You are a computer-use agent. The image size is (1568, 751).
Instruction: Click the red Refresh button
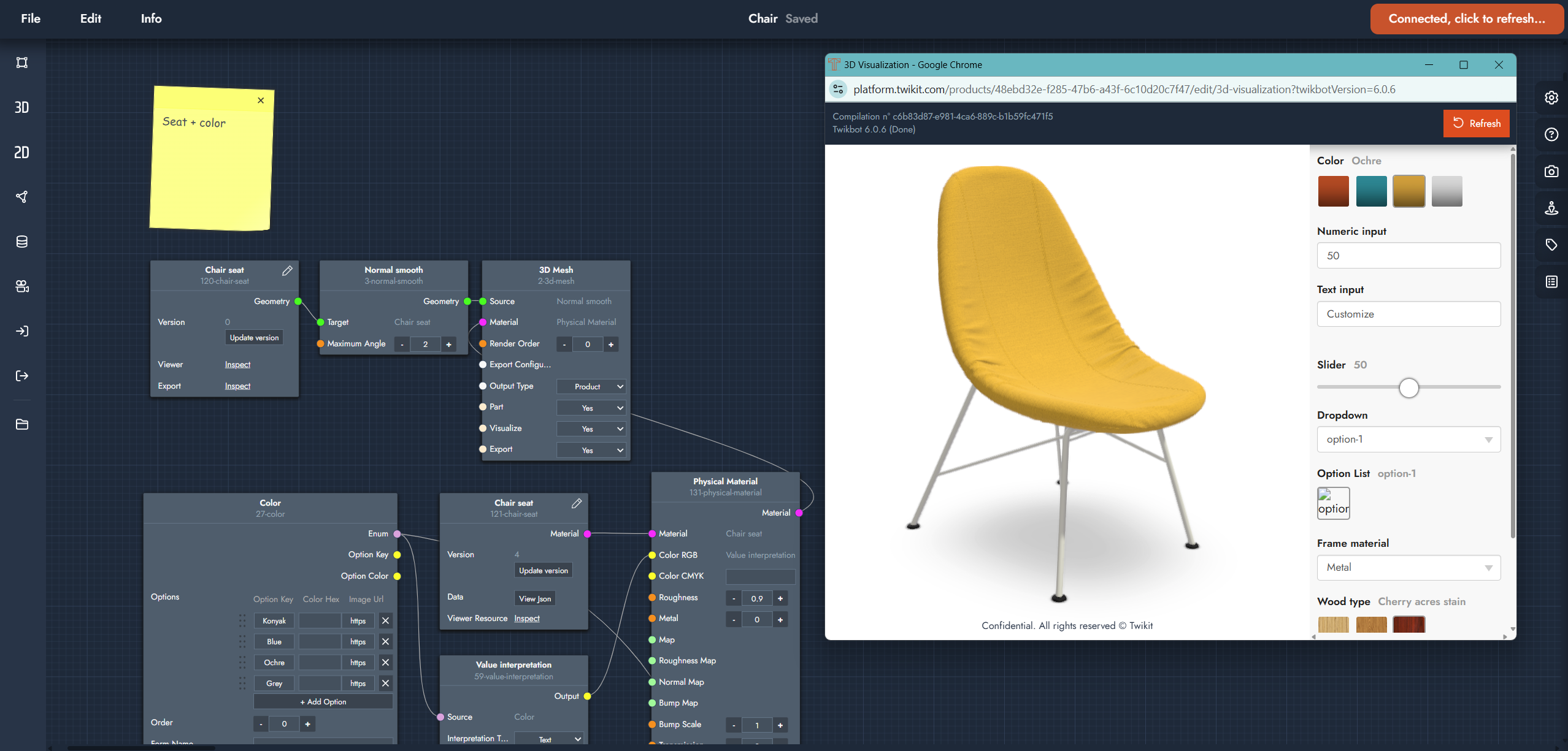pos(1475,123)
